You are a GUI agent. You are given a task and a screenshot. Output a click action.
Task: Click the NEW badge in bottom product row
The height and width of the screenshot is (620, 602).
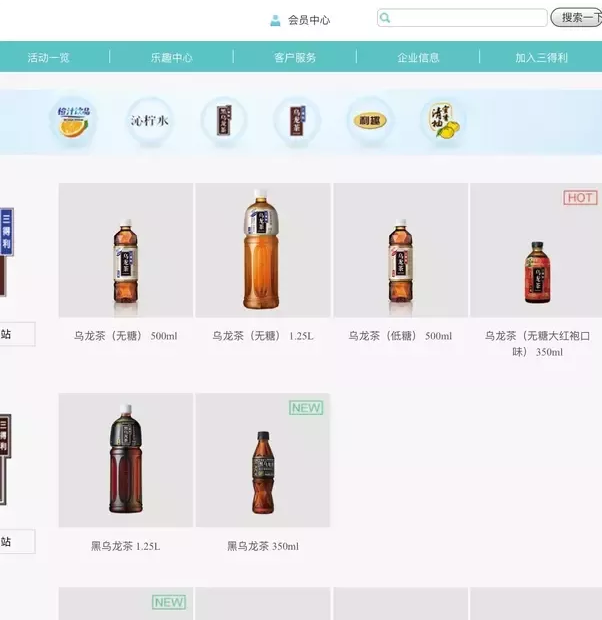tap(169, 602)
